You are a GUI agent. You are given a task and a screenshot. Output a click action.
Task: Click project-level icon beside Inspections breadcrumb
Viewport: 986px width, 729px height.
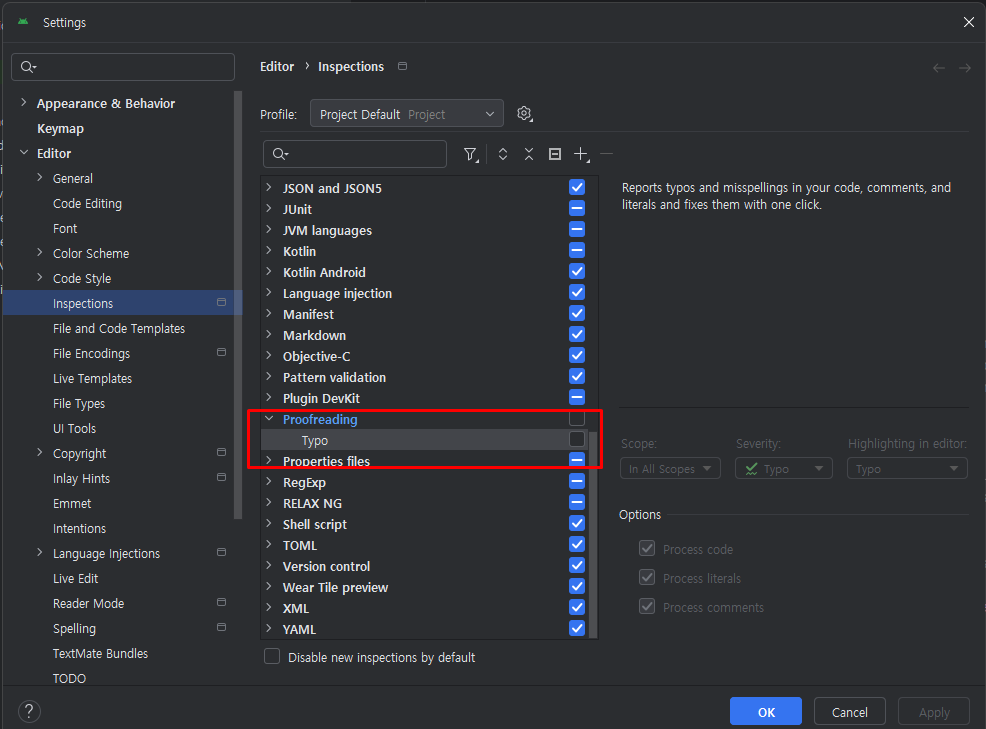(402, 66)
